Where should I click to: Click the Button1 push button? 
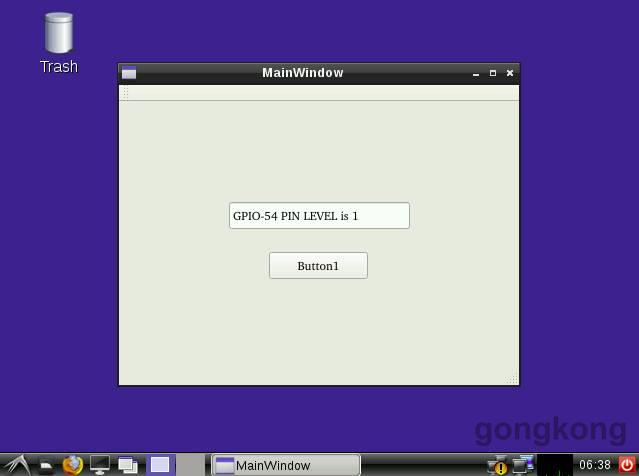tap(318, 266)
